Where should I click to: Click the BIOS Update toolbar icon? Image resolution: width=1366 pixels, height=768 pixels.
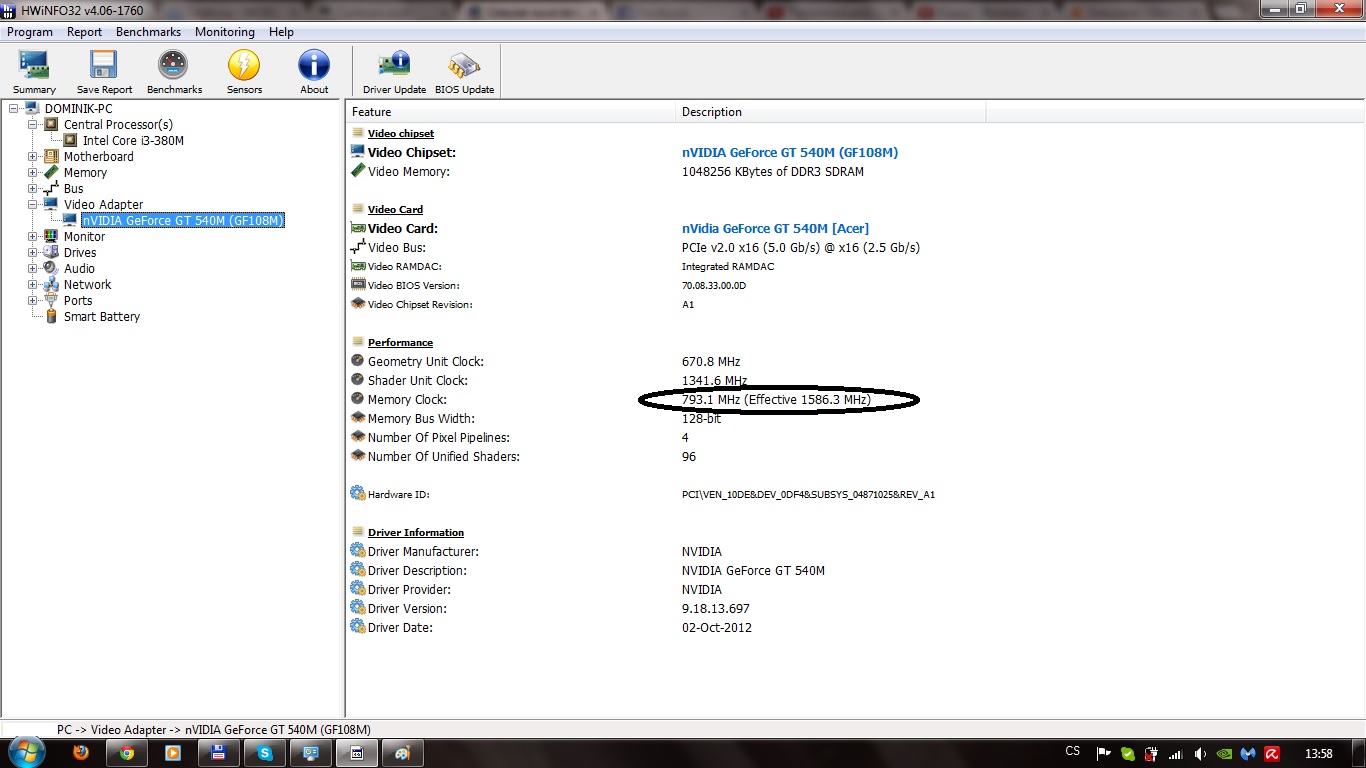click(x=464, y=72)
